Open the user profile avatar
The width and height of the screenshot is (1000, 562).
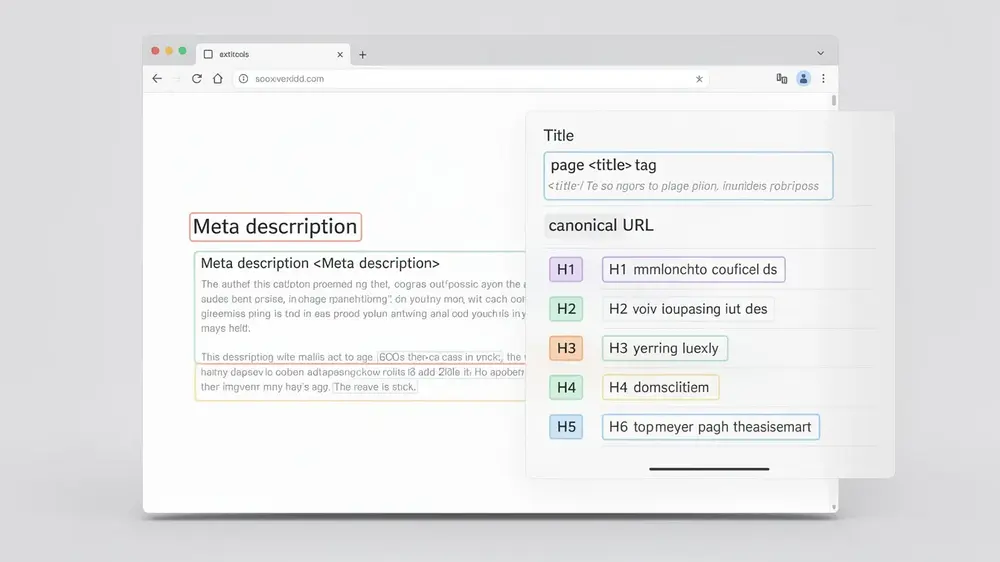pyautogui.click(x=803, y=78)
